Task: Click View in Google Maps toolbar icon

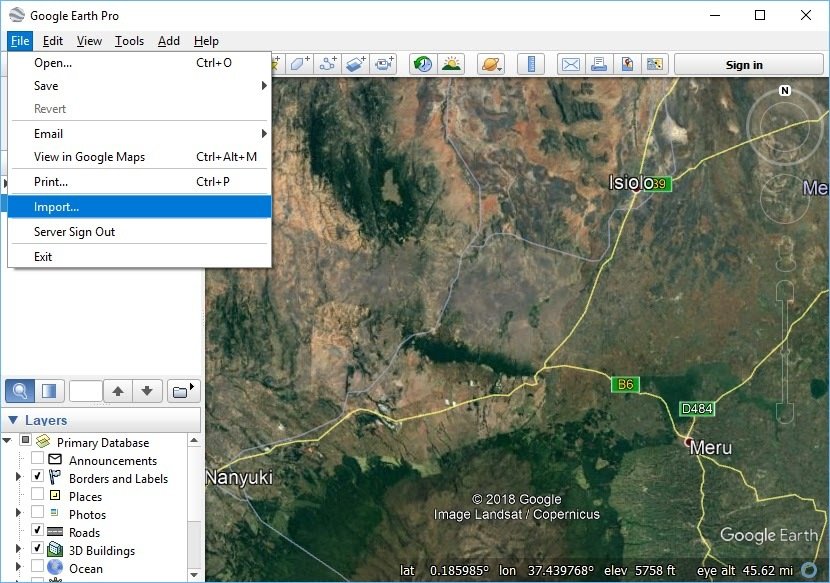Action: pyautogui.click(x=655, y=65)
